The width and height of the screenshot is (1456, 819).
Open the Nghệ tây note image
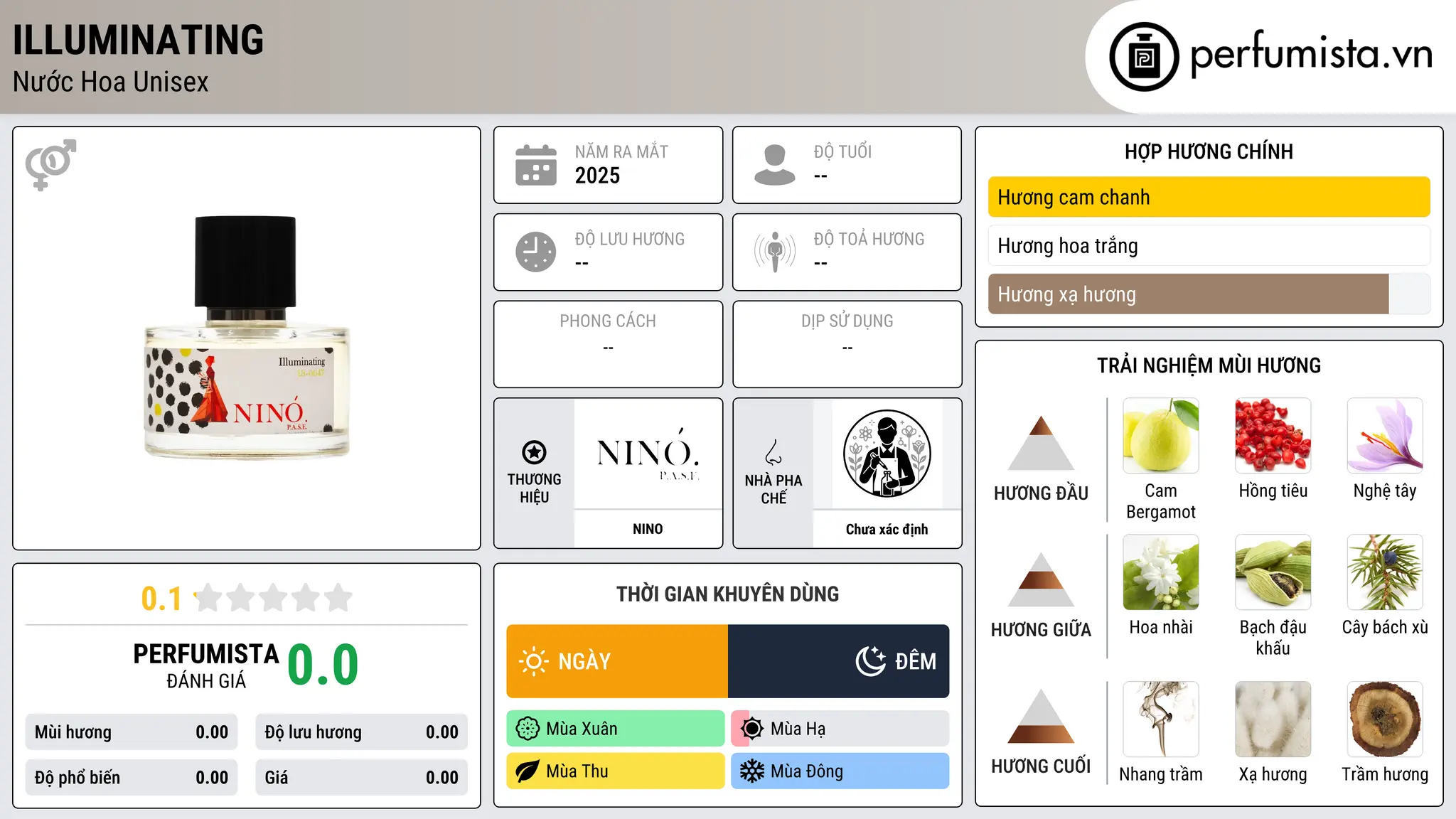tap(1385, 436)
